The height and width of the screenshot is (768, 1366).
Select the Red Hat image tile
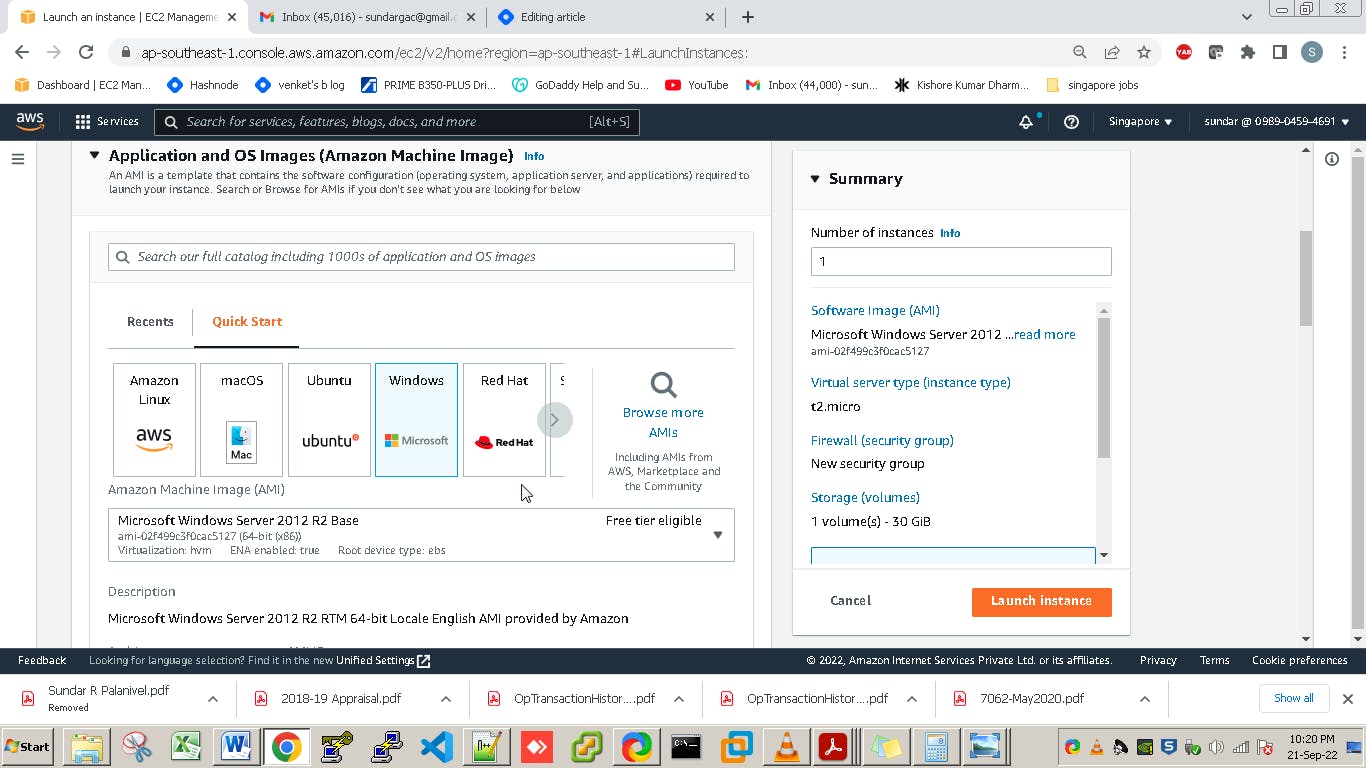click(x=504, y=419)
